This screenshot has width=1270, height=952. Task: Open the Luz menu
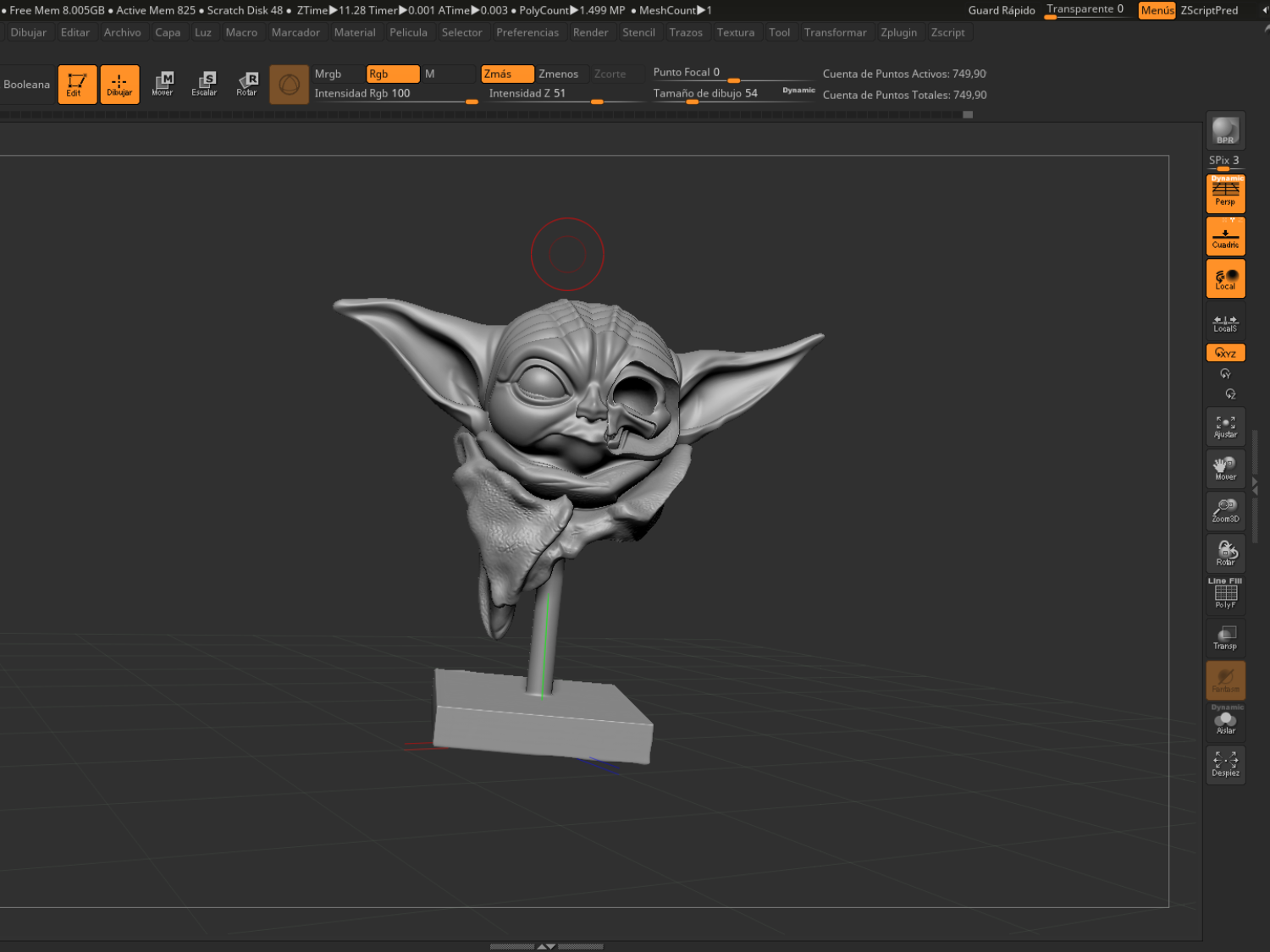pos(203,32)
